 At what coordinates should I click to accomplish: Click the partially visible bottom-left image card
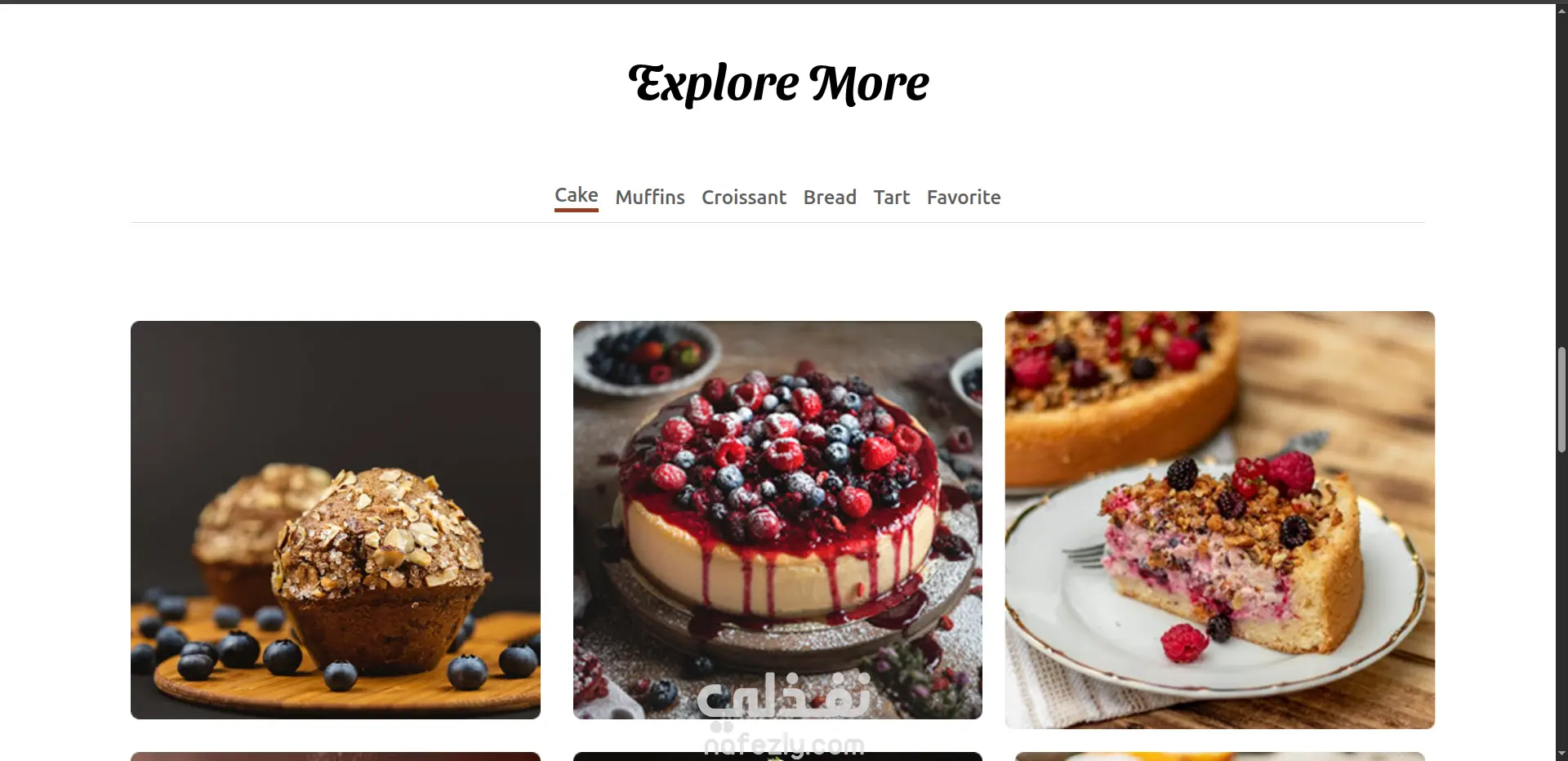336,757
